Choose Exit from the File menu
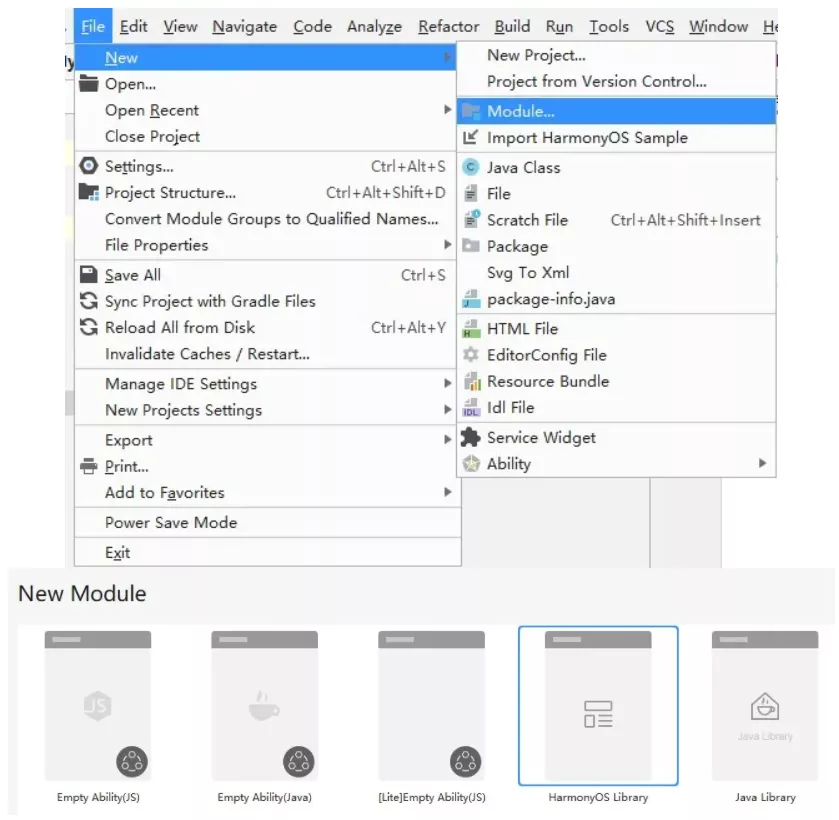The image size is (839, 820). click(268, 552)
